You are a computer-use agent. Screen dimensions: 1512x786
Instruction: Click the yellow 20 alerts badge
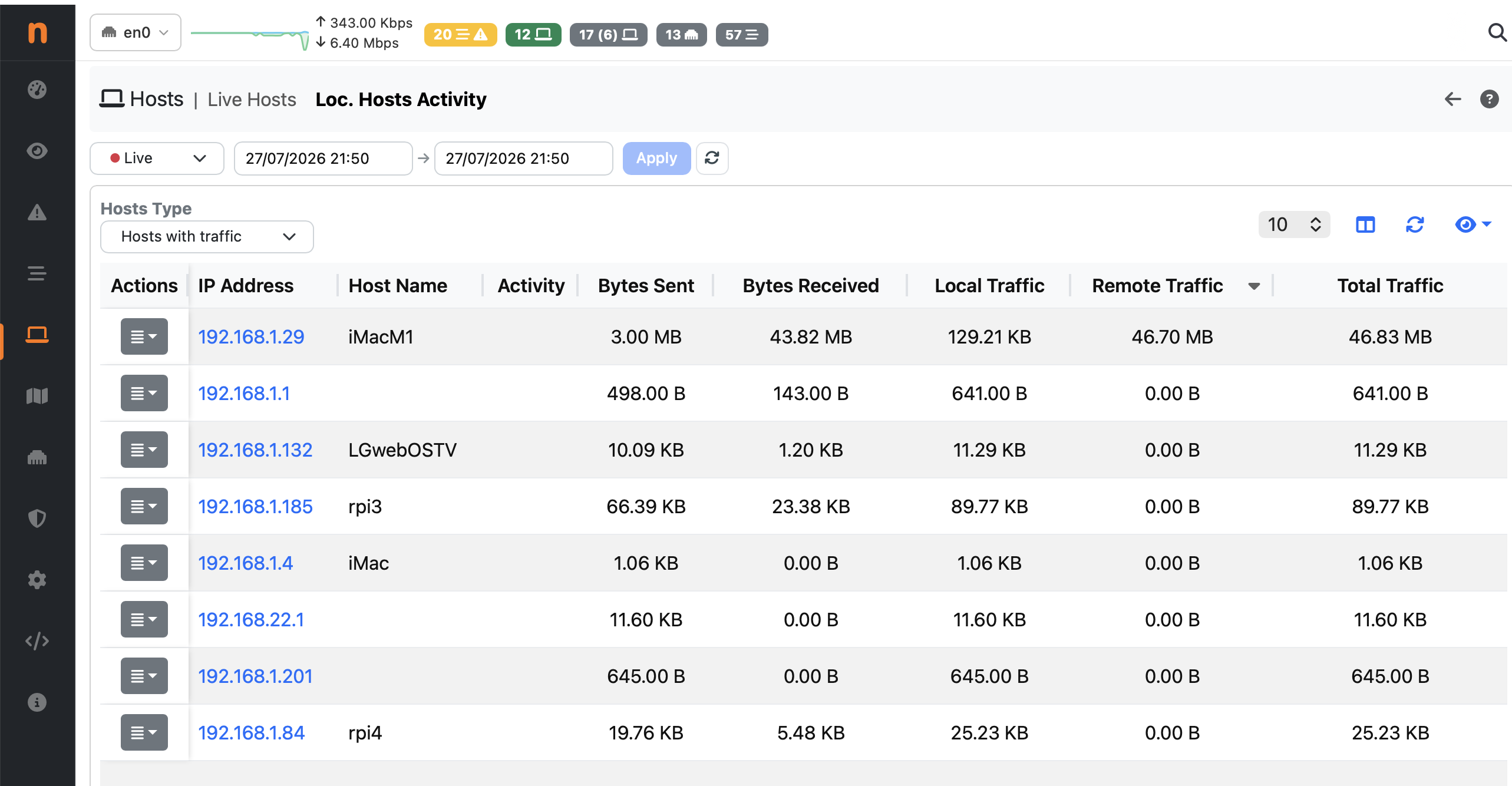click(x=461, y=35)
